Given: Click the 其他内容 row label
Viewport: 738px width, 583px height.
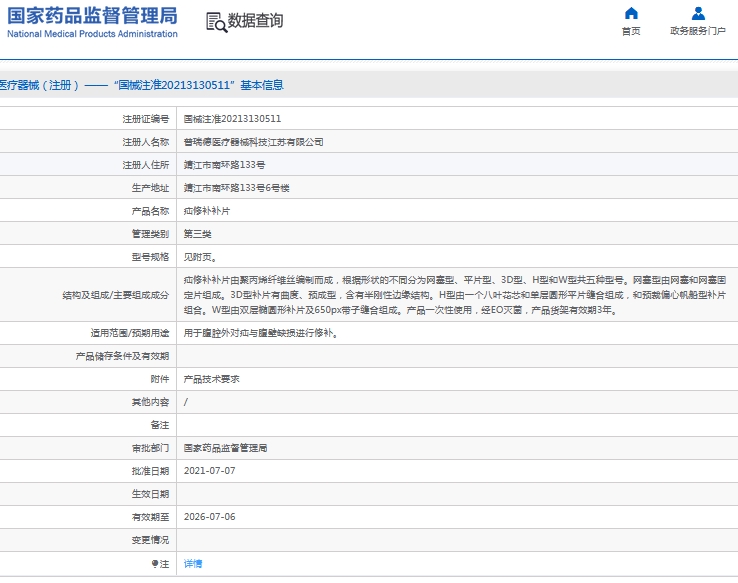Looking at the screenshot, I should 150,402.
